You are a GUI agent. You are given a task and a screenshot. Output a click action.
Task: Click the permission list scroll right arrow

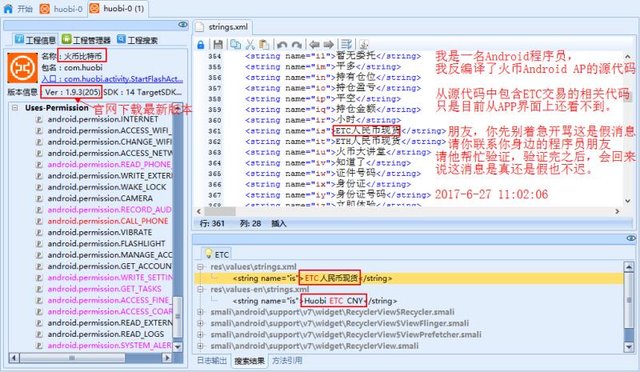[x=167, y=358]
